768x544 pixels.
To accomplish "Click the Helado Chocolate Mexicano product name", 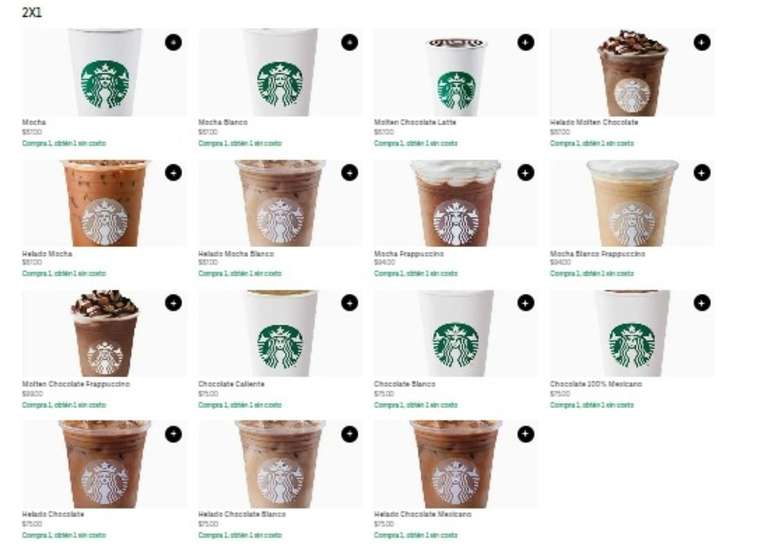I will [x=423, y=514].
